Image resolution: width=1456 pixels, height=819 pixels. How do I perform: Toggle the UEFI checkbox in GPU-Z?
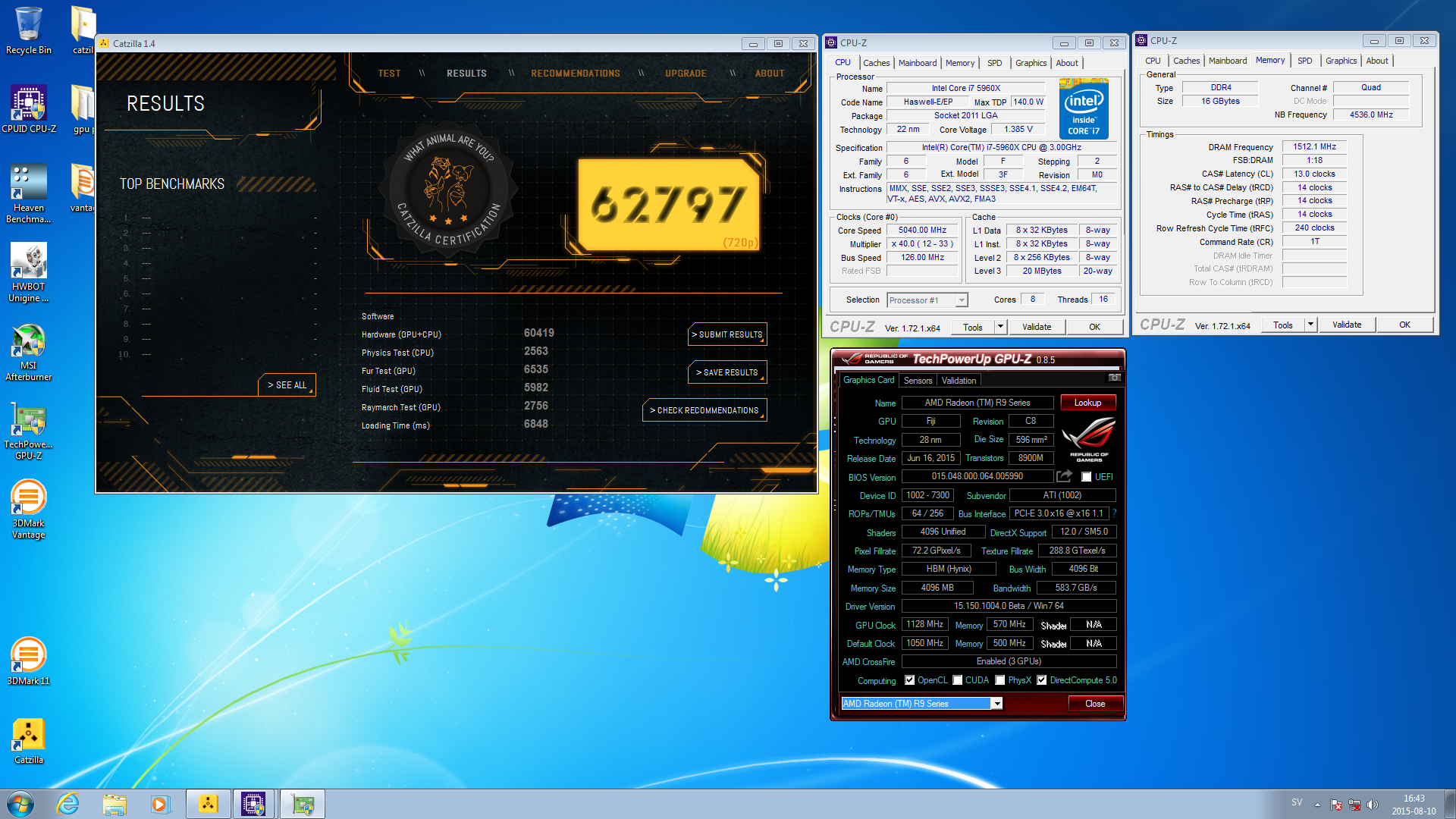click(1087, 477)
